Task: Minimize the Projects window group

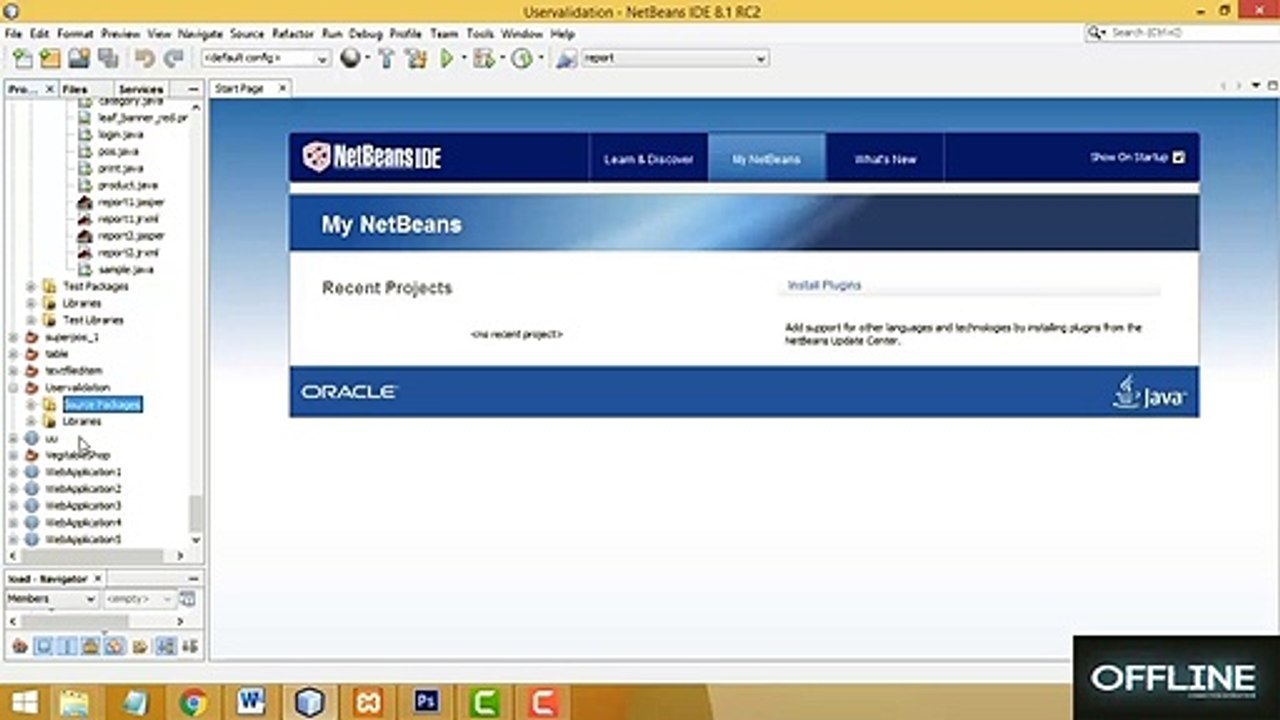Action: pos(193,89)
